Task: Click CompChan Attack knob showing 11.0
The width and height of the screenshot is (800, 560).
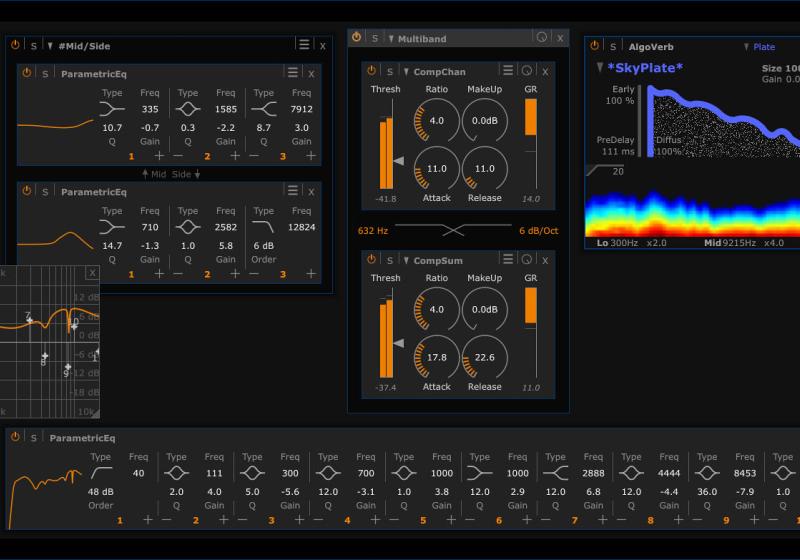Action: pos(437,169)
